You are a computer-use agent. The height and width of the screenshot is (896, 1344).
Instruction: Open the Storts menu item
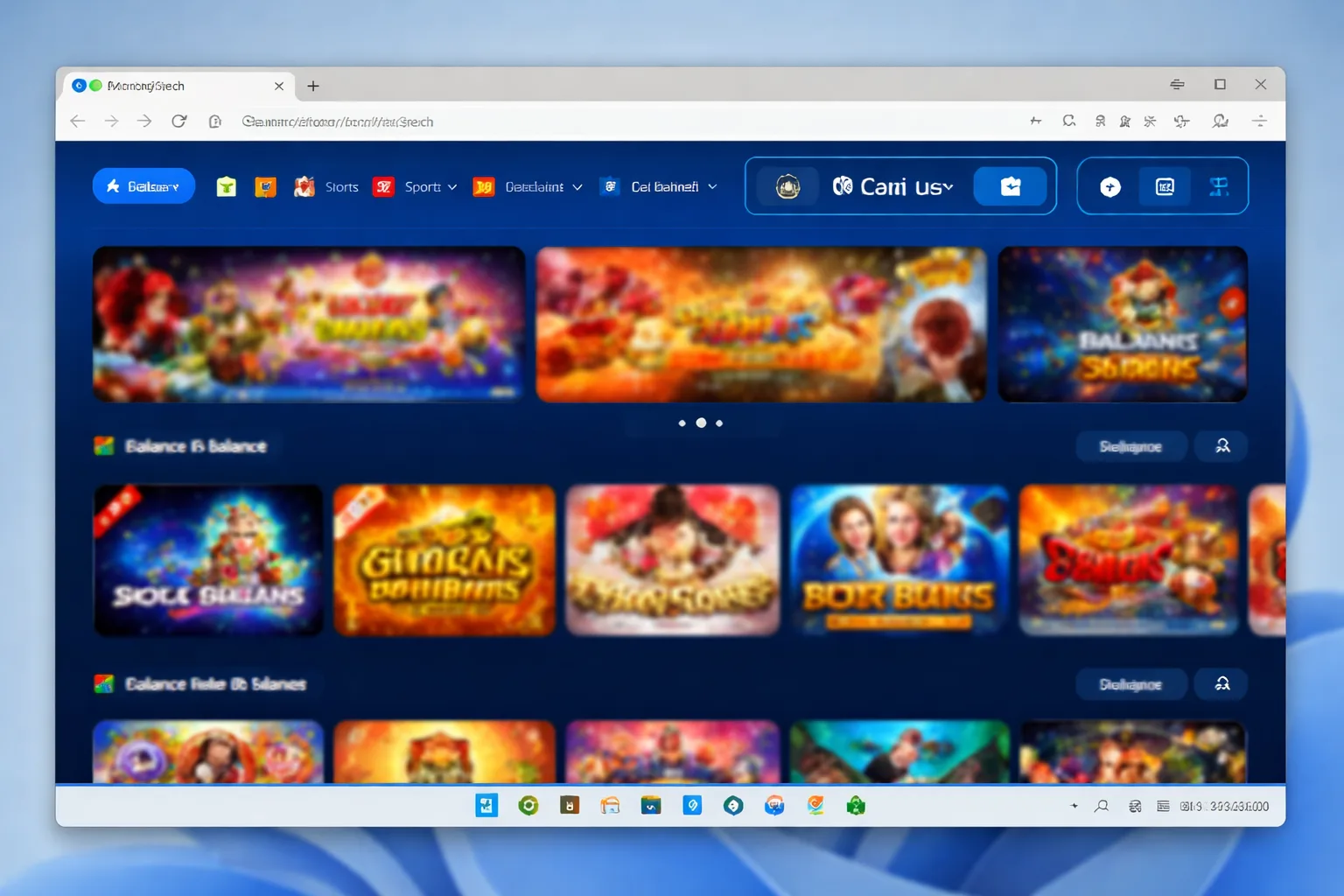pyautogui.click(x=341, y=186)
